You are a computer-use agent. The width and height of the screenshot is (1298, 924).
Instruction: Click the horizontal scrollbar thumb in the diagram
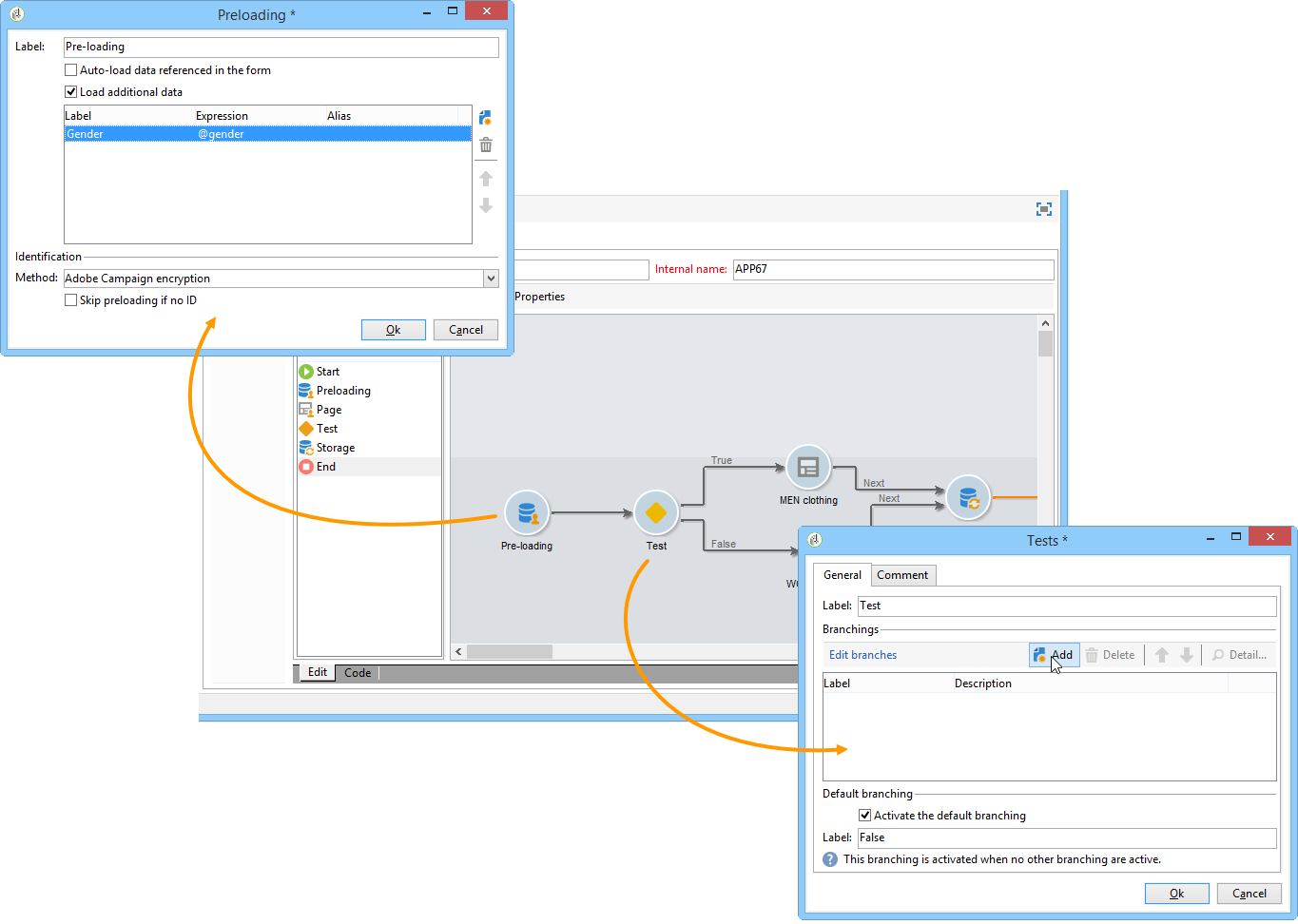[510, 652]
